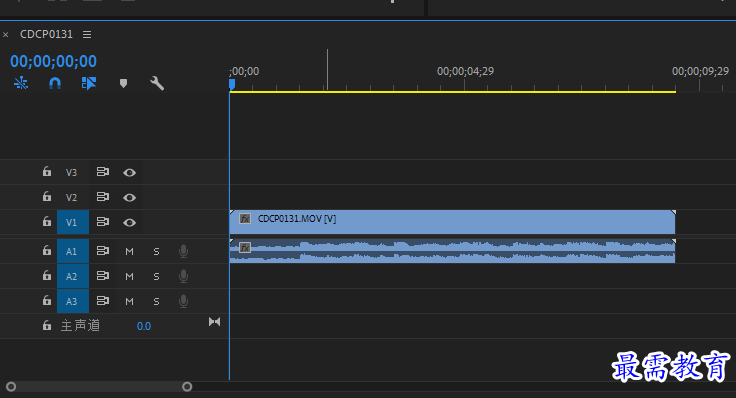Open the CDCP0131 sequence panel menu

tap(87, 34)
